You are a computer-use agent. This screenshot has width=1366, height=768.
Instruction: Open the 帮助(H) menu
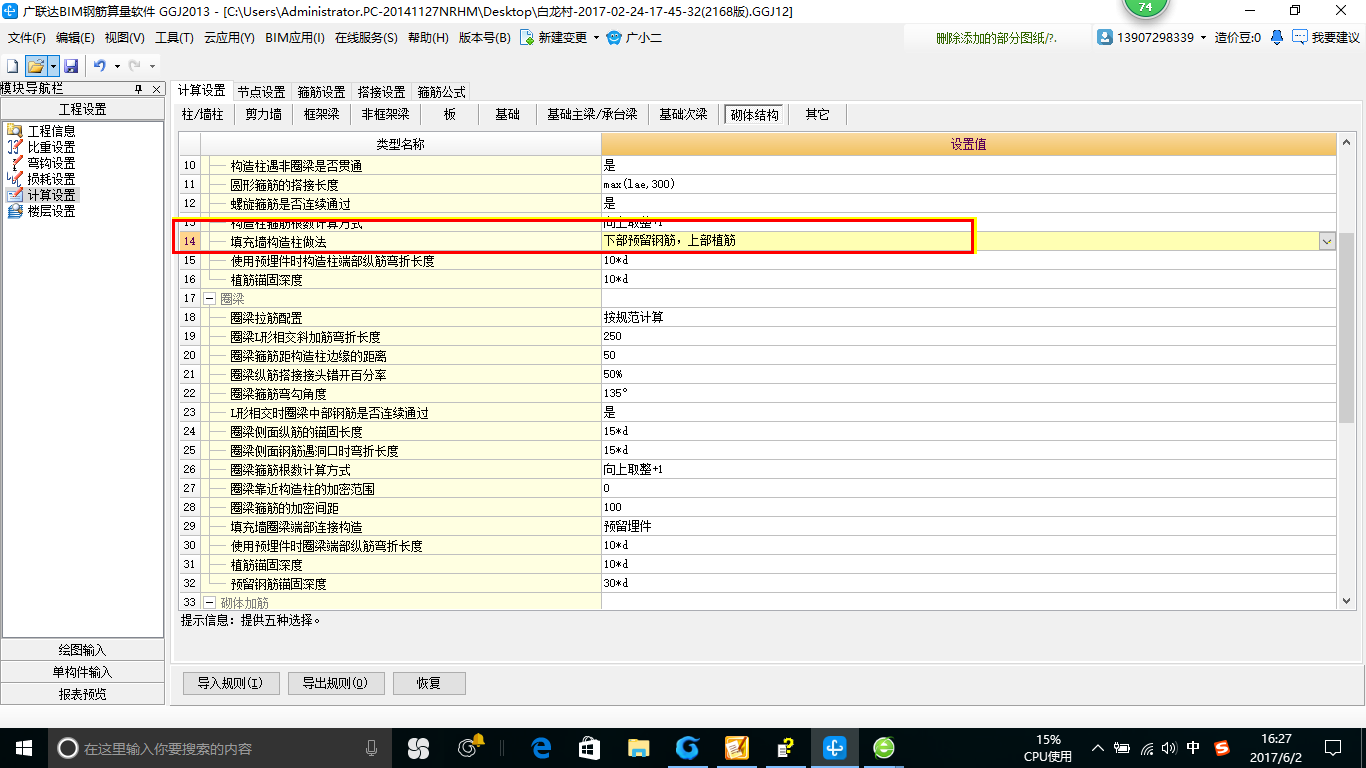pyautogui.click(x=429, y=38)
